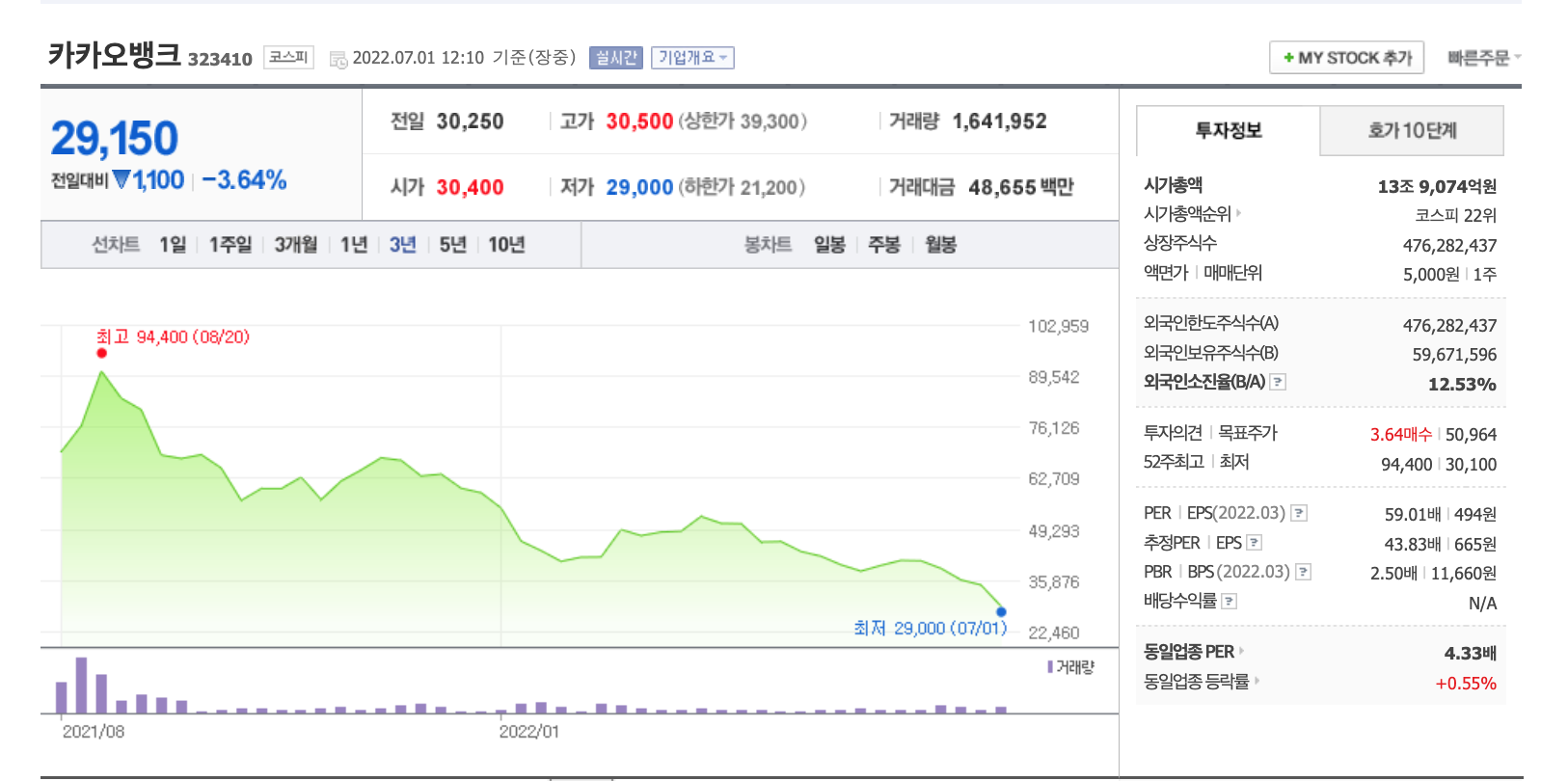1568x781 pixels.
Task: Open the 기업개요 dropdown
Action: (692, 58)
